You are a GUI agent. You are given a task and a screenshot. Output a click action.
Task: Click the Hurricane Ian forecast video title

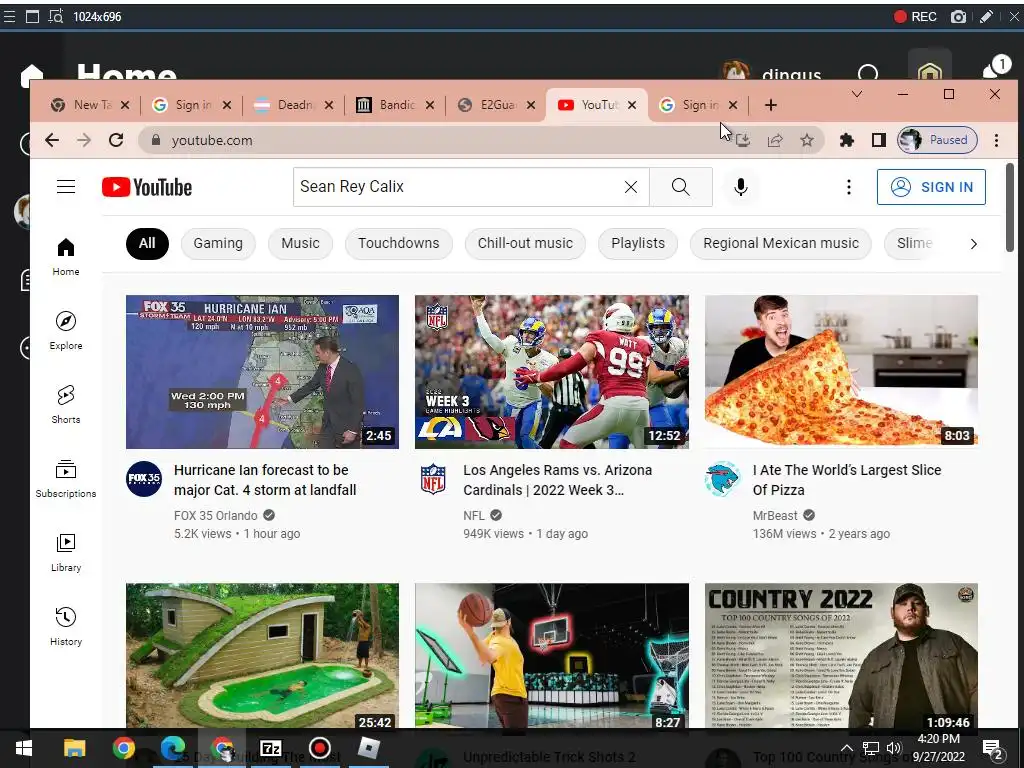click(265, 480)
